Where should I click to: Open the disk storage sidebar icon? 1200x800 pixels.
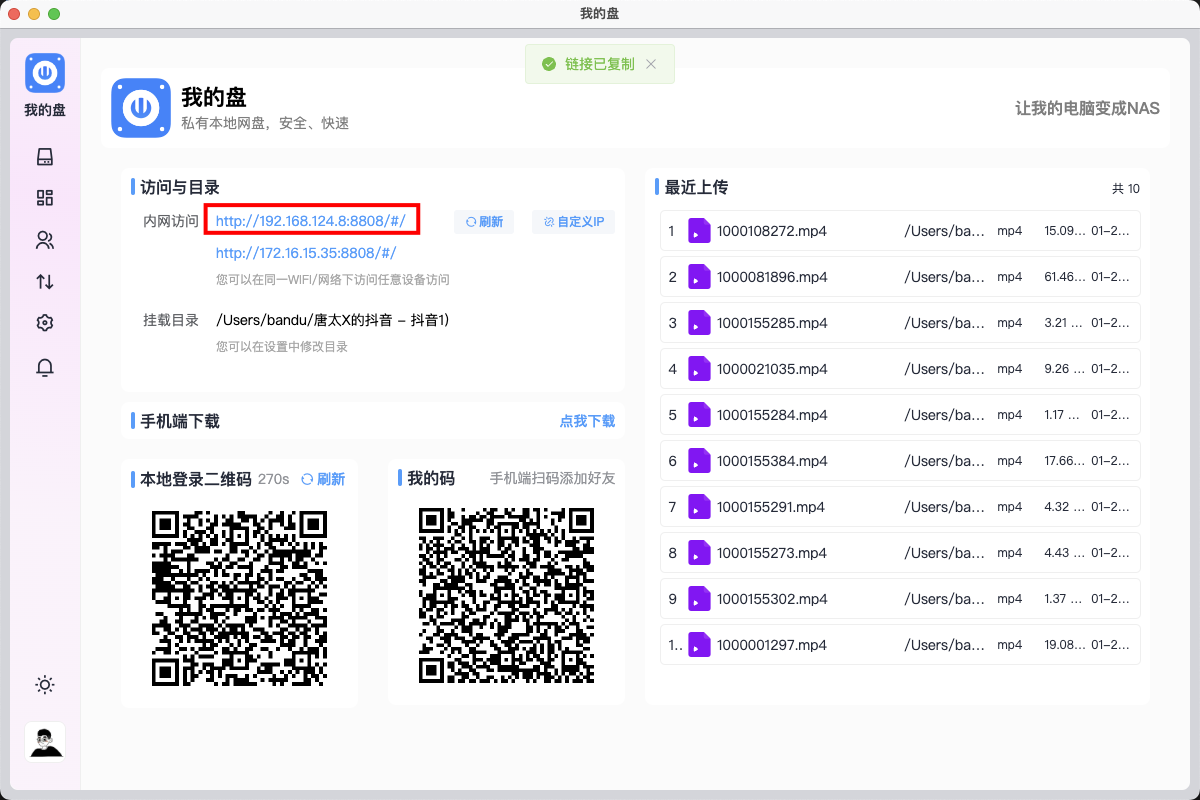click(45, 157)
